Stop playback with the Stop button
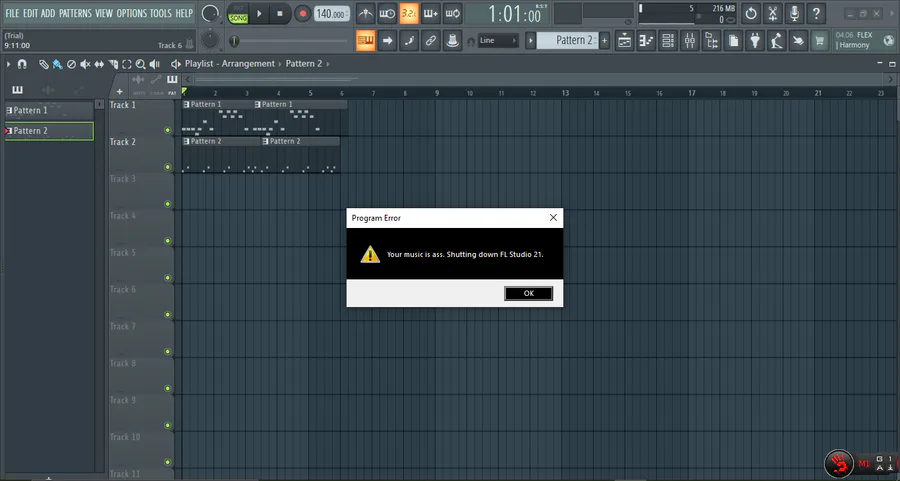Screen dimensions: 900x481 click(x=280, y=13)
